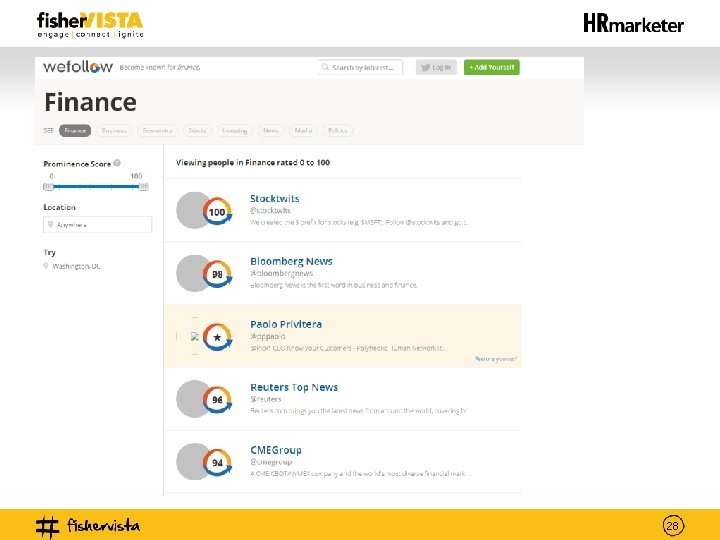The height and width of the screenshot is (540, 720).
Task: Click the Prominence Score slider track
Action: tap(96, 186)
